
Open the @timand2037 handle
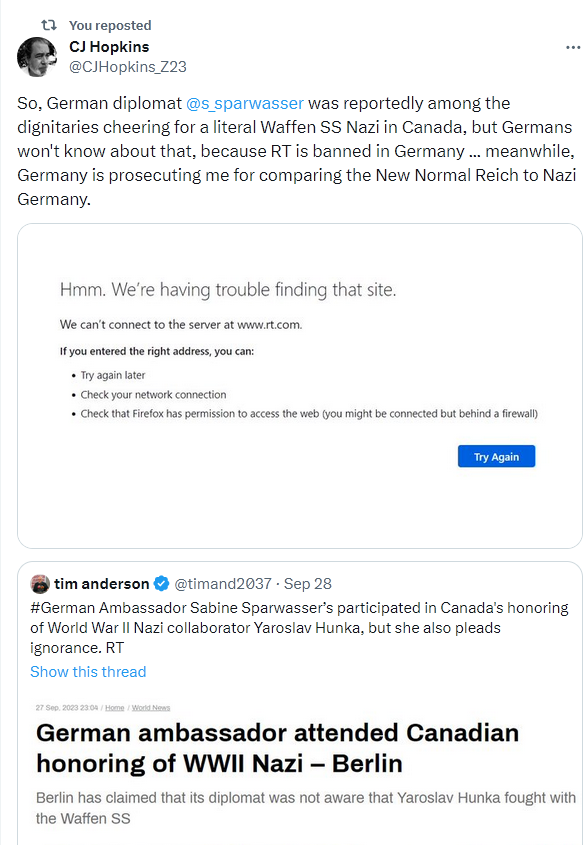pos(223,584)
